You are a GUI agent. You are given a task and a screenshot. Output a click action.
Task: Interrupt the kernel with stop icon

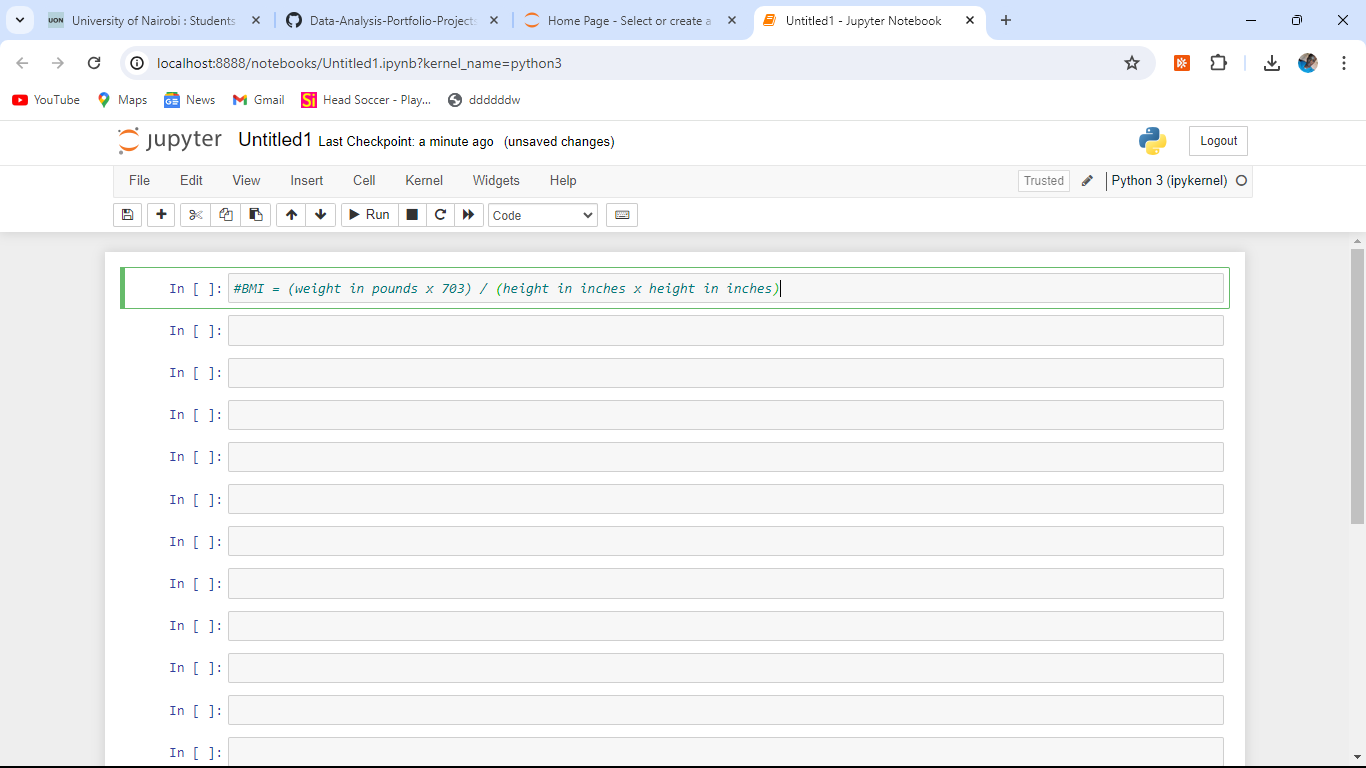coord(412,215)
